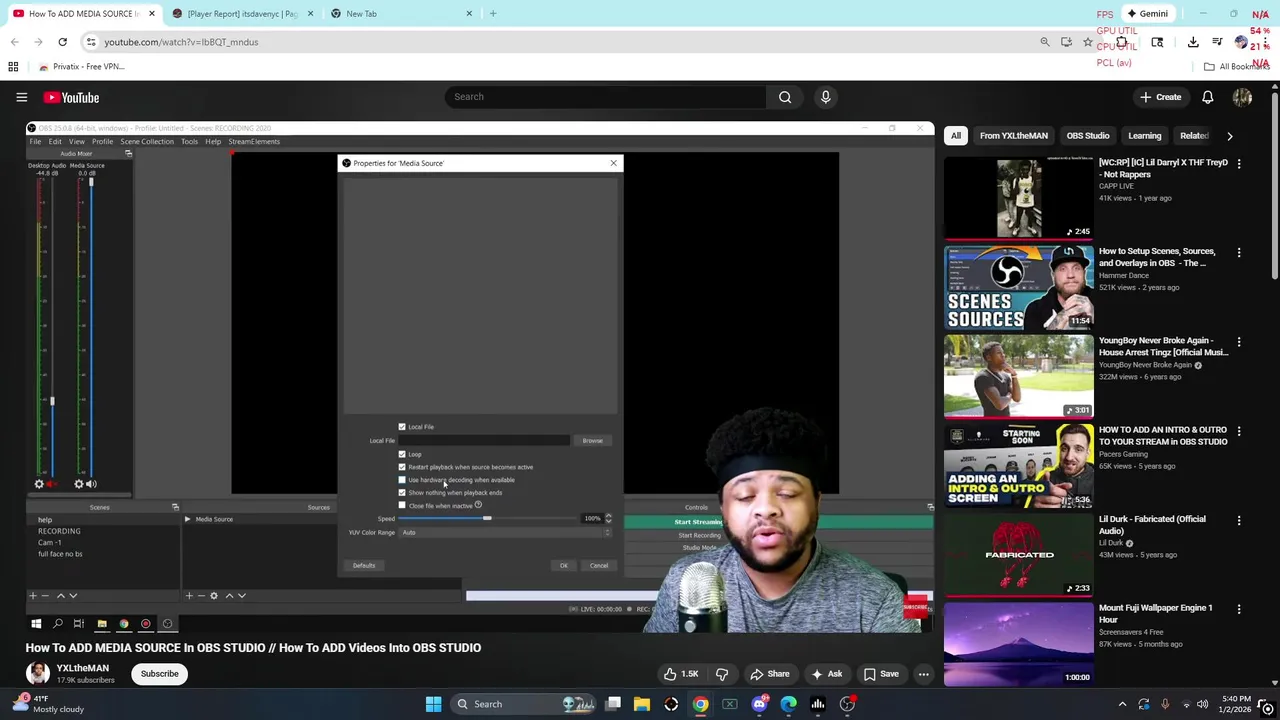1280x720 pixels.
Task: Enable Use hardware decoding when available
Action: point(402,480)
